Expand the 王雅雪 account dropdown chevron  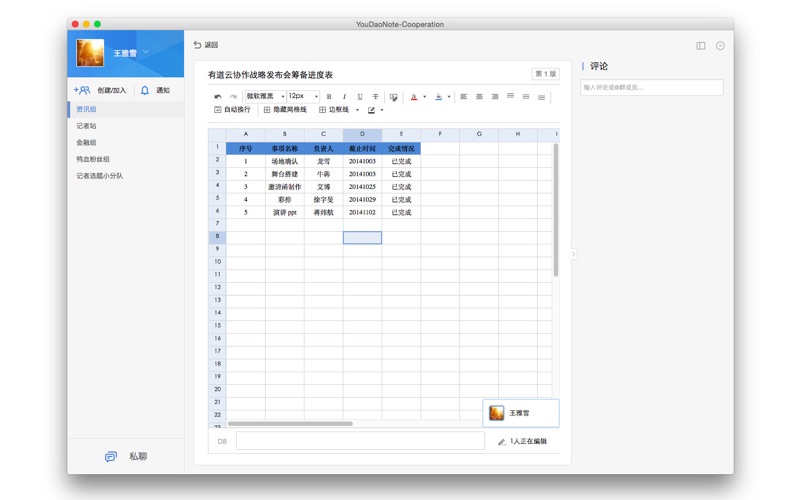[x=145, y=52]
